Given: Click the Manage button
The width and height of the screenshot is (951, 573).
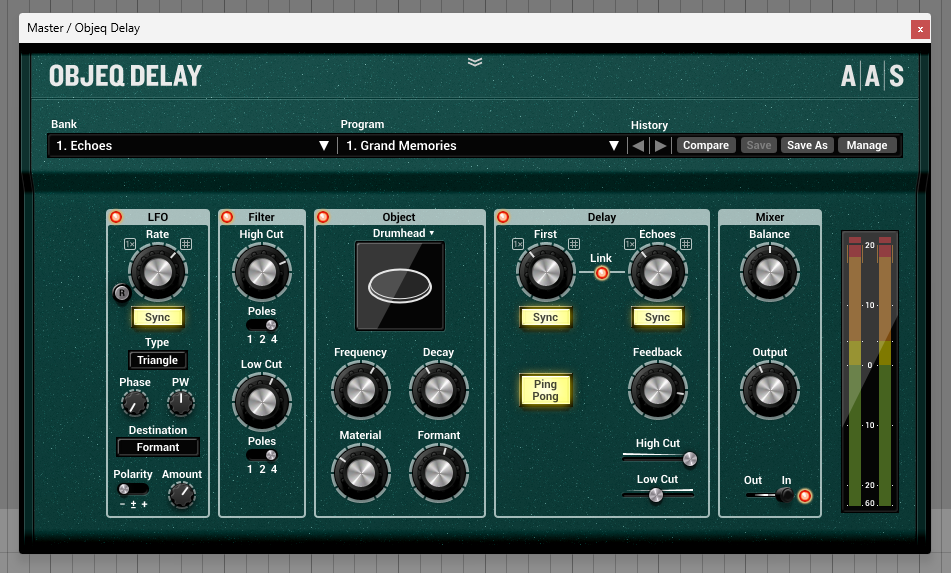Looking at the screenshot, I should (x=867, y=146).
